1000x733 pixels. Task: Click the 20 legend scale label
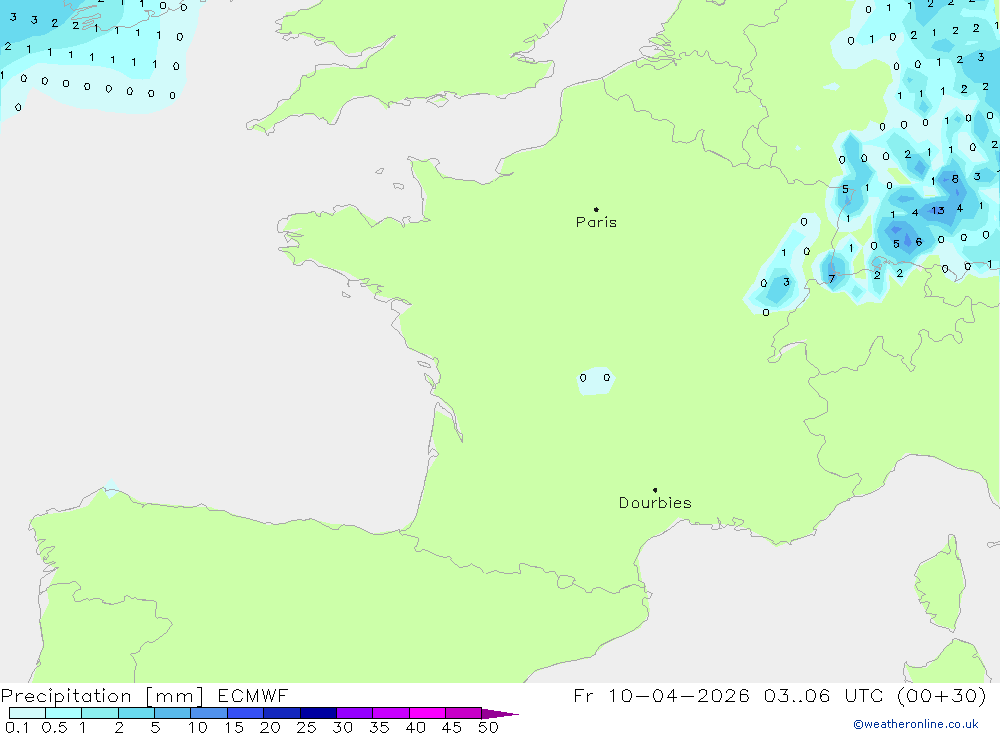coord(270,727)
